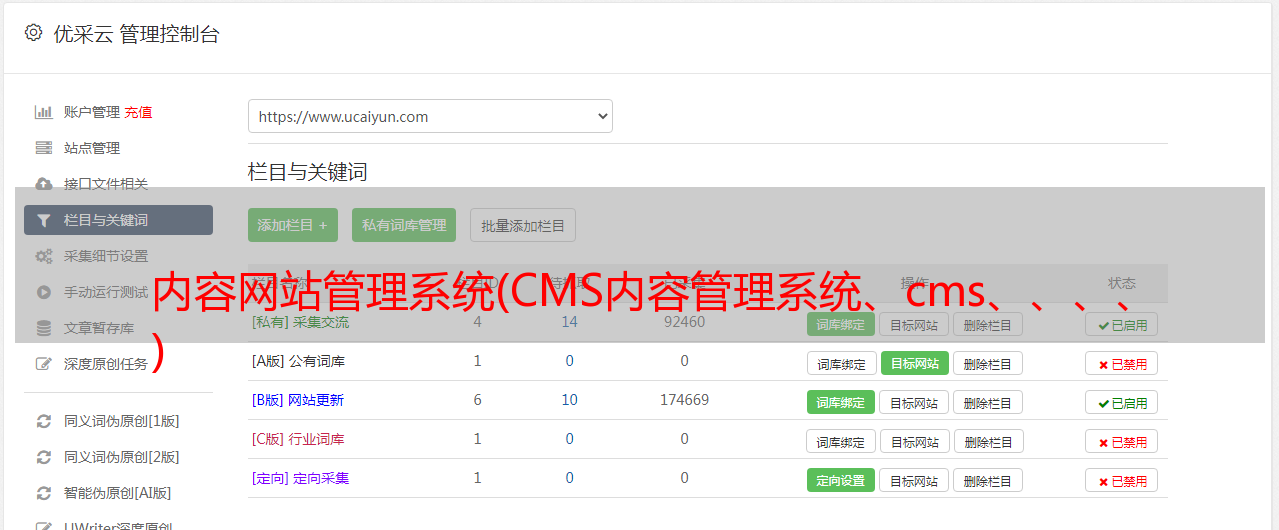The image size is (1279, 530).
Task: Select the [C版] 行业词库 column name
Action: [298, 439]
